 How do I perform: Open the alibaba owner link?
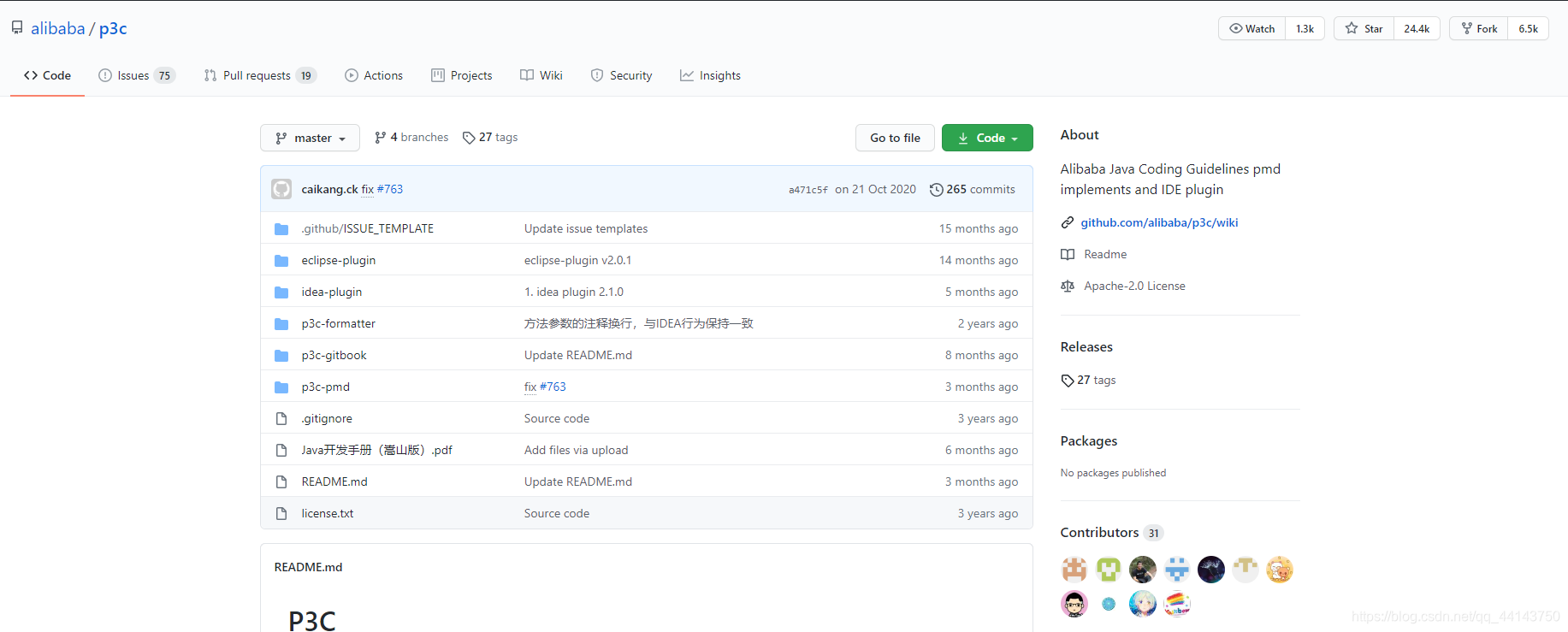click(58, 28)
